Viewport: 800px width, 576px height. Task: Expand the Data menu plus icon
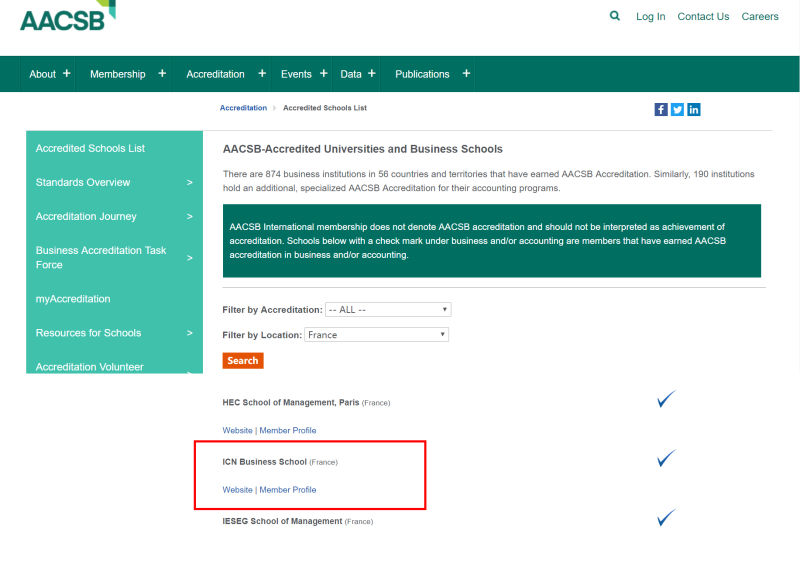(x=371, y=73)
